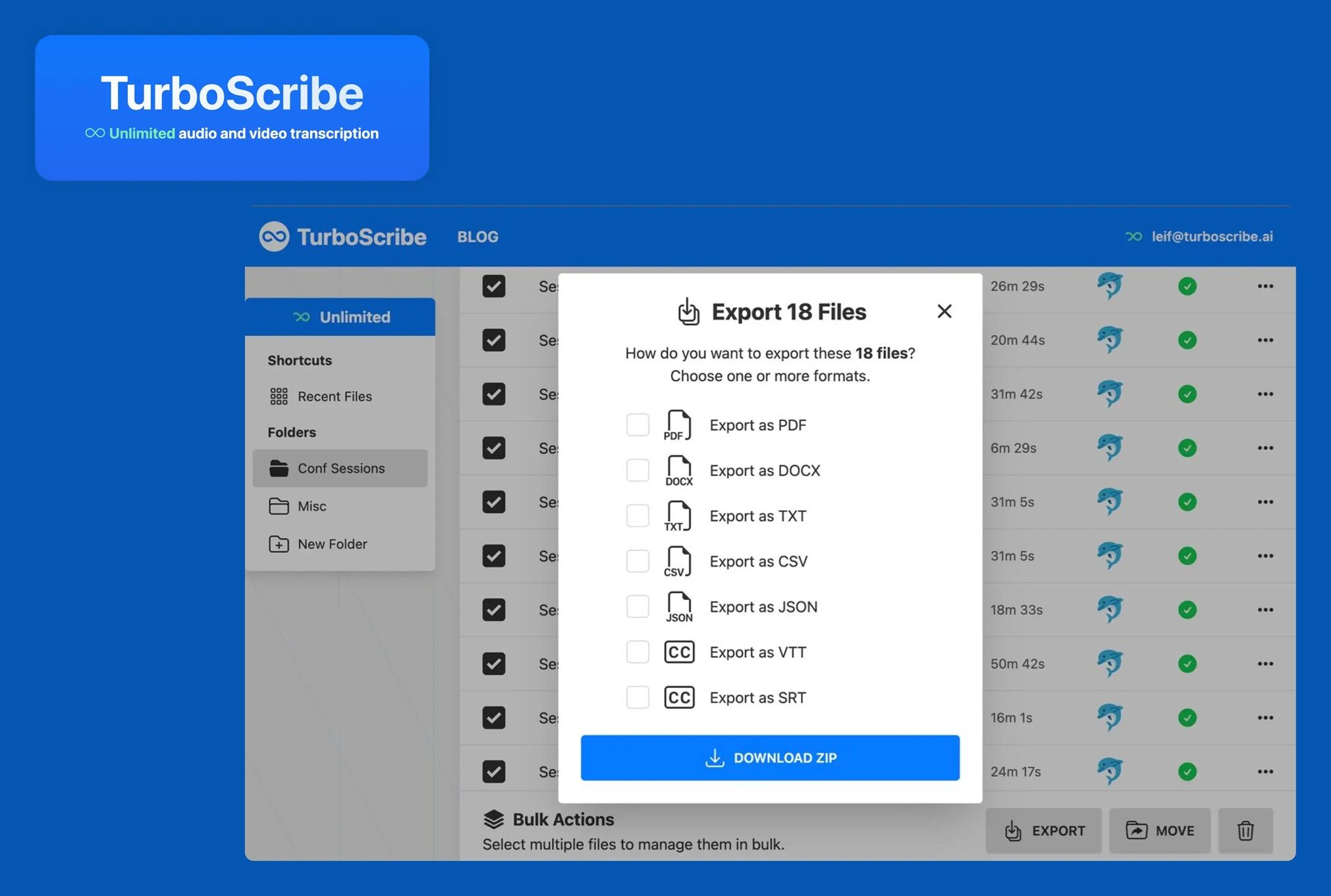
Task: Click the TurboScribe infinity logo icon
Action: (273, 236)
